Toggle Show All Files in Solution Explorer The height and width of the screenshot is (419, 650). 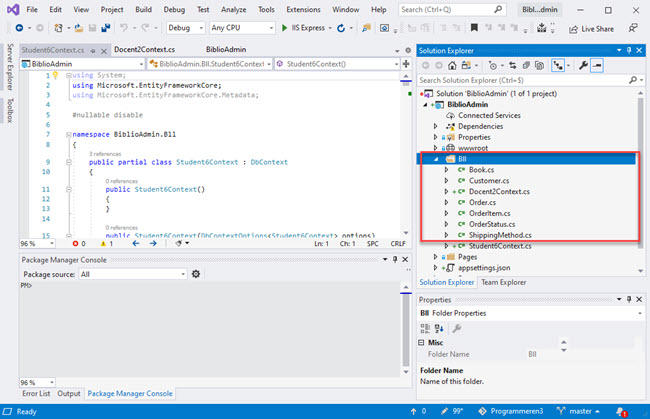click(539, 65)
